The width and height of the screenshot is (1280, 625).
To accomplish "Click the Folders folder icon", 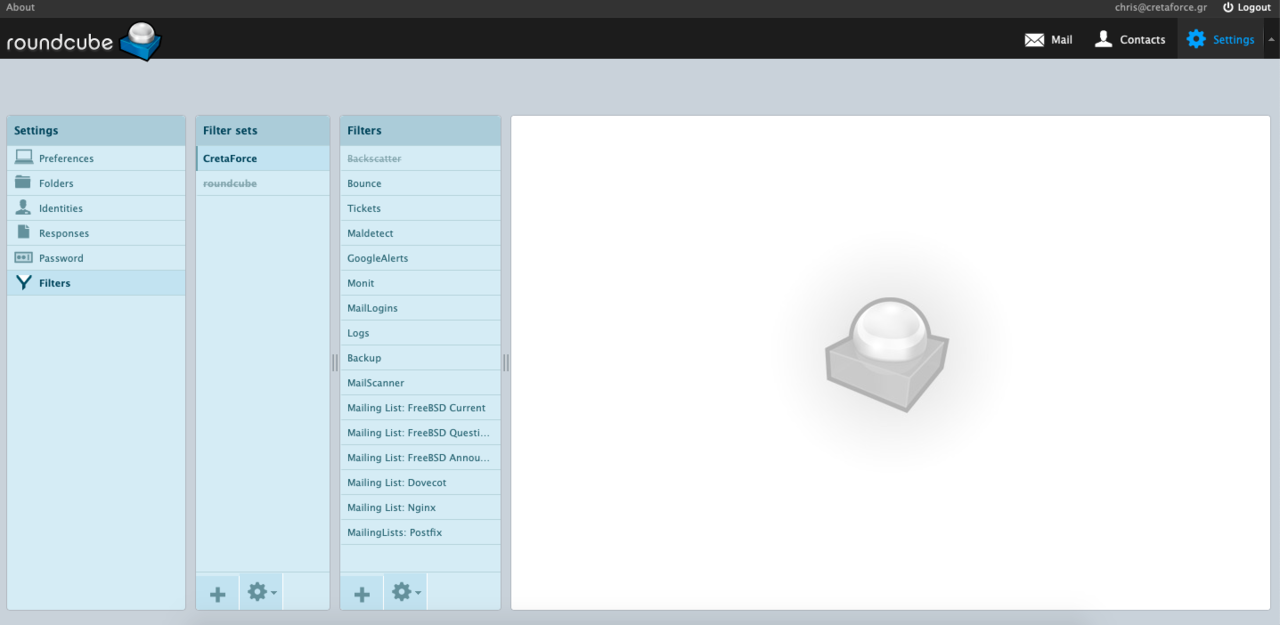I will coord(23,182).
